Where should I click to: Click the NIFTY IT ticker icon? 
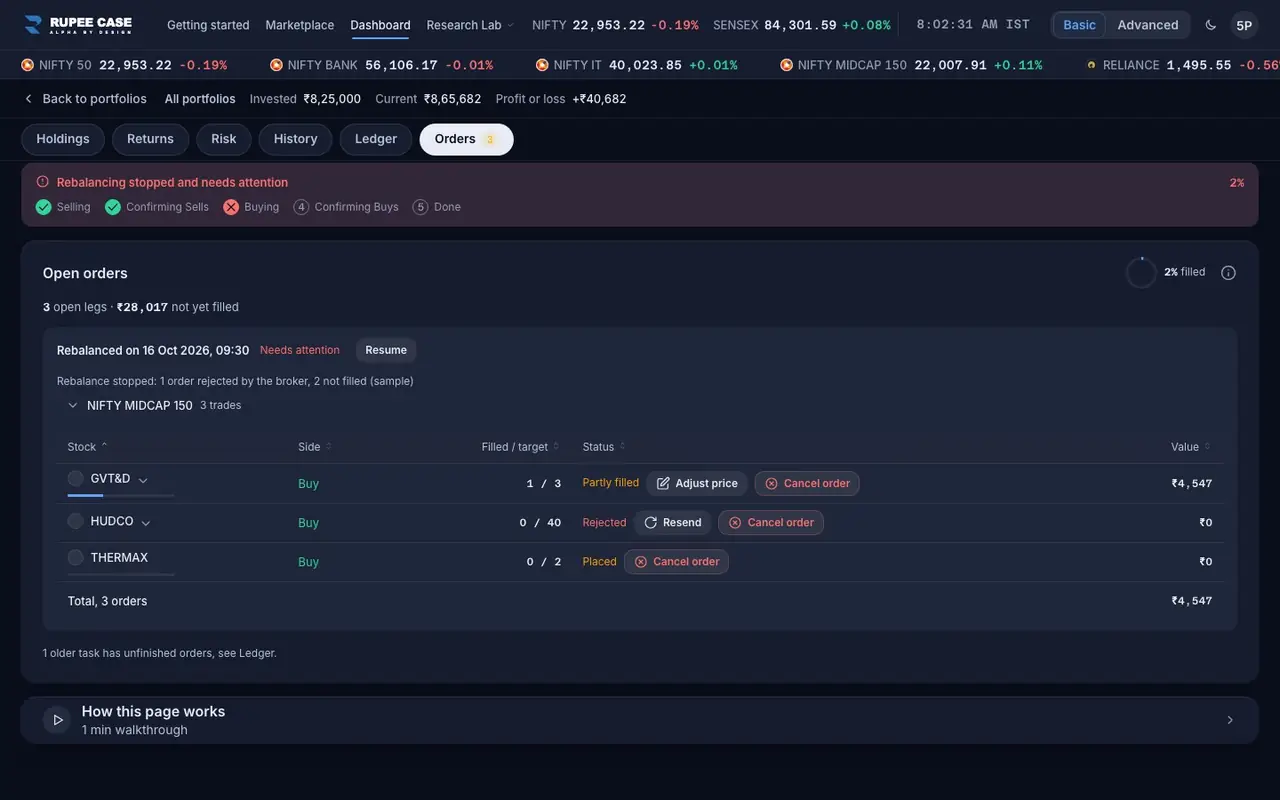tap(542, 65)
